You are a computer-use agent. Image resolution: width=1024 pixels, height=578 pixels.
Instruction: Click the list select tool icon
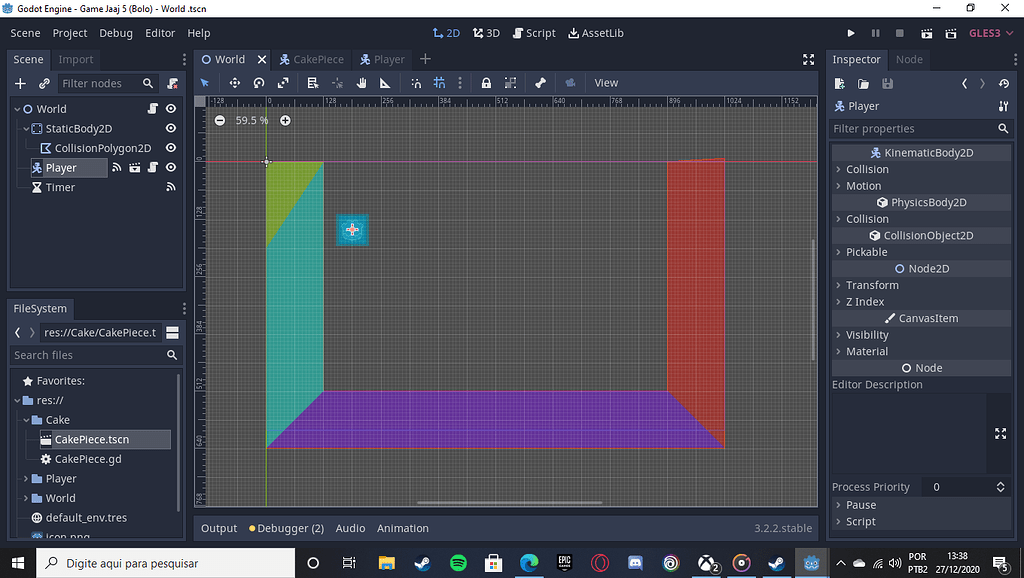point(313,83)
